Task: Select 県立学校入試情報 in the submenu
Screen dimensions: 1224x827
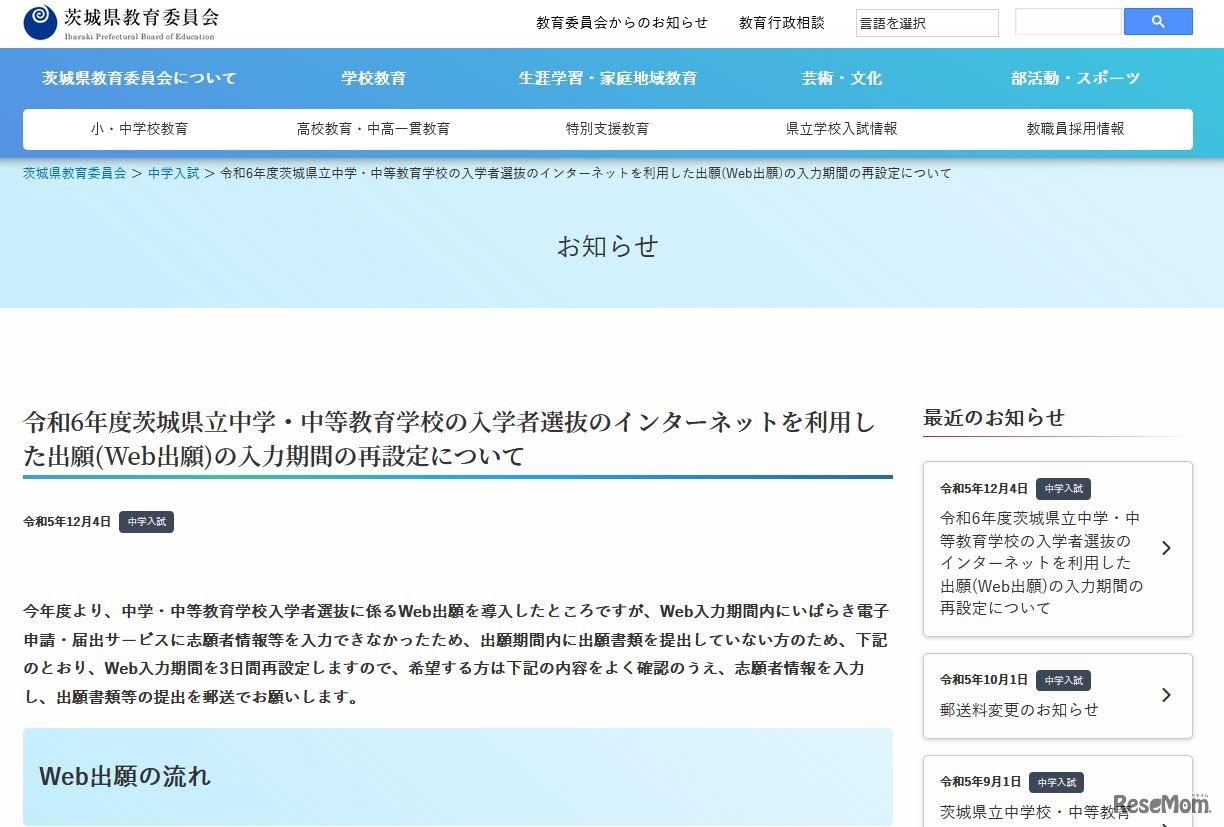Action: click(x=841, y=128)
